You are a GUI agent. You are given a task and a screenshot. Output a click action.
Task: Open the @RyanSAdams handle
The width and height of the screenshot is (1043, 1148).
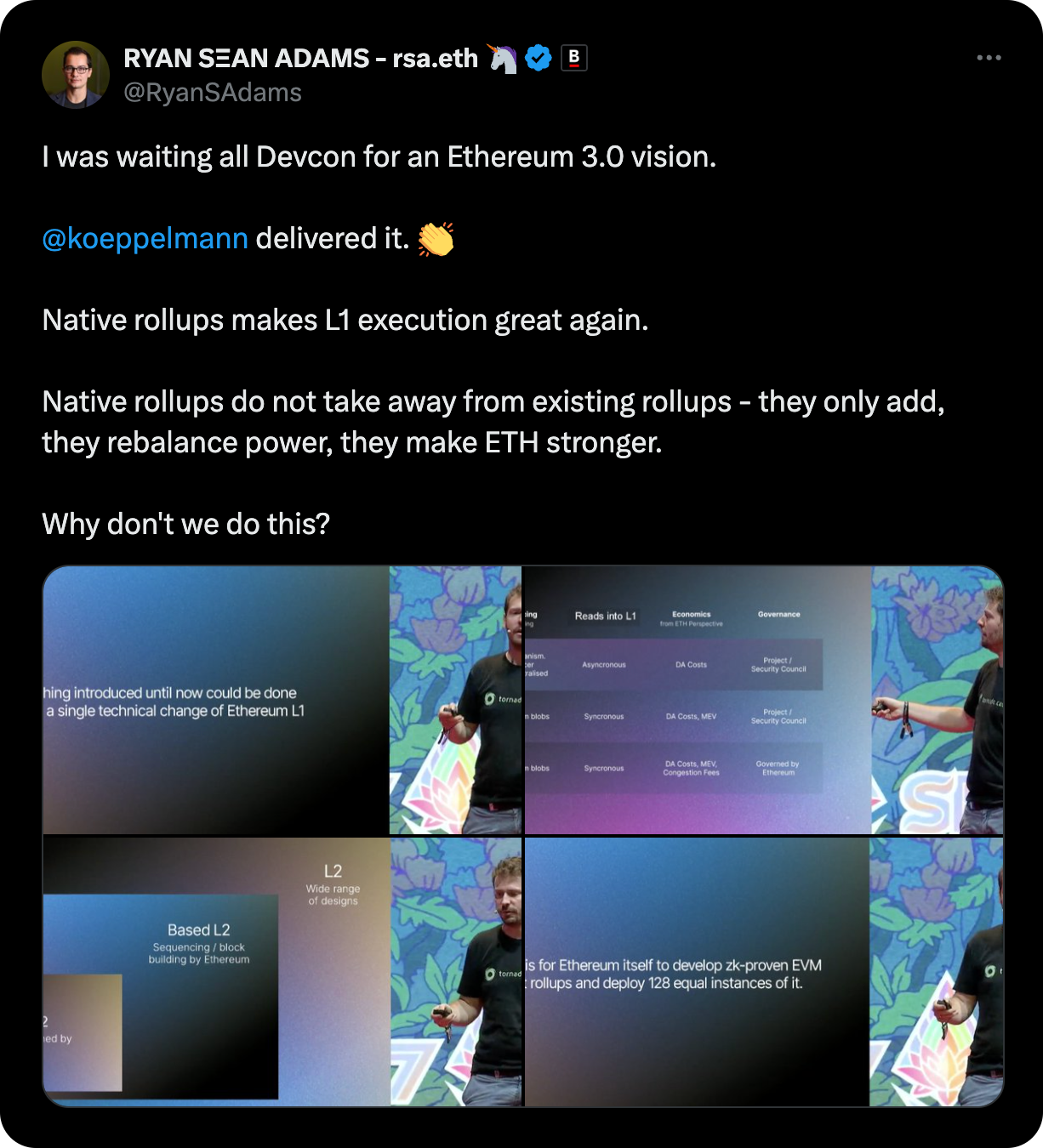(x=213, y=92)
